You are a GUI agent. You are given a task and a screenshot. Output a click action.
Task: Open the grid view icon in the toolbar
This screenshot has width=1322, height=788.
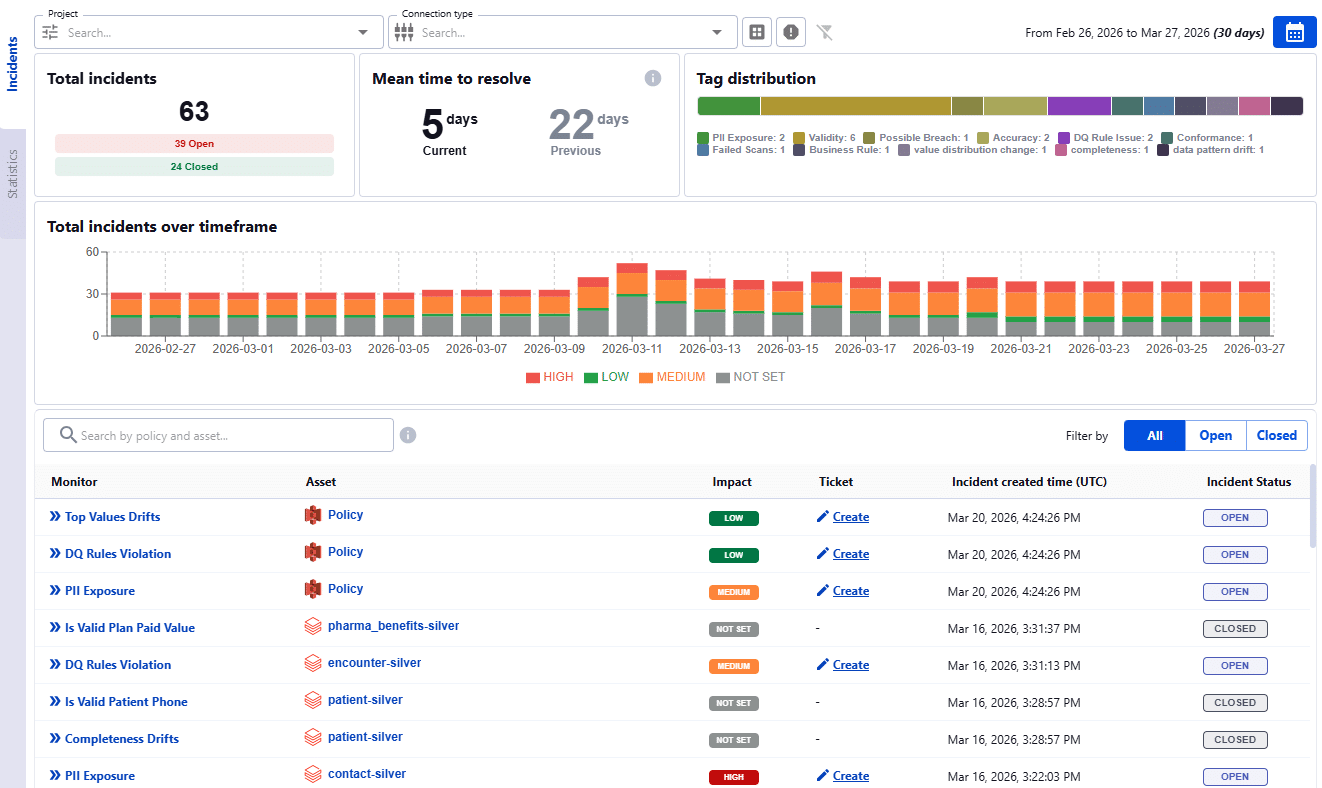pos(757,31)
